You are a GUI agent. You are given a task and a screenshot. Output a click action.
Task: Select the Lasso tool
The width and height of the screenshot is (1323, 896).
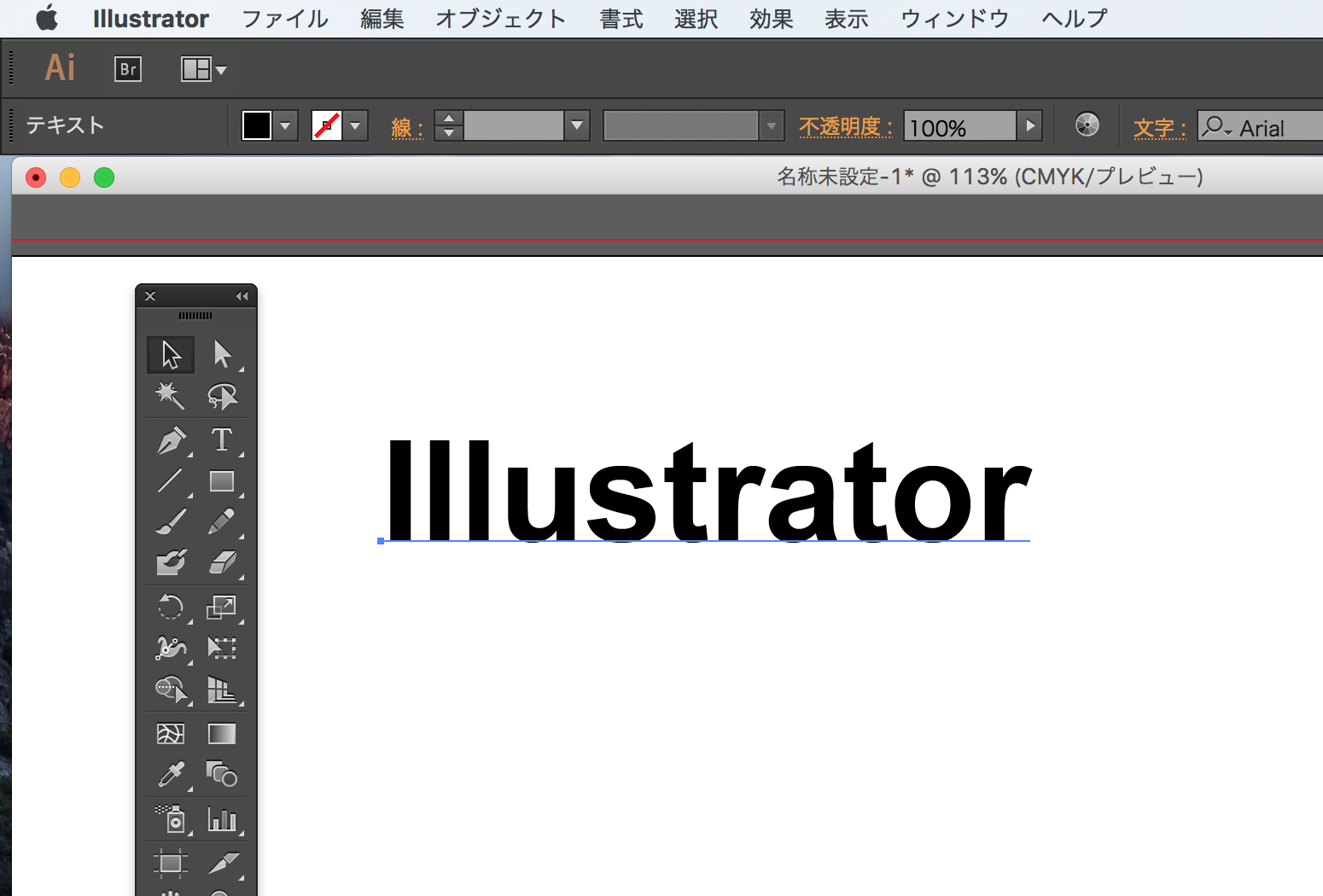pos(222,395)
